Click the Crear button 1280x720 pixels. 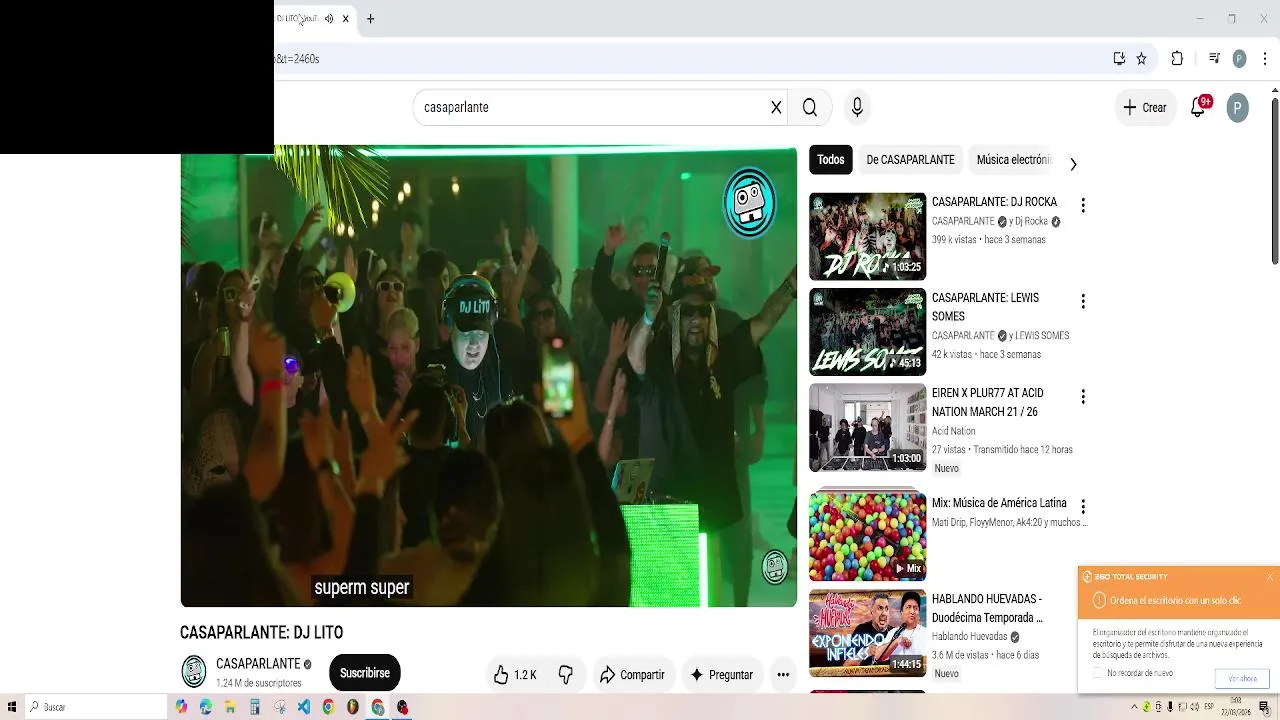(1145, 107)
